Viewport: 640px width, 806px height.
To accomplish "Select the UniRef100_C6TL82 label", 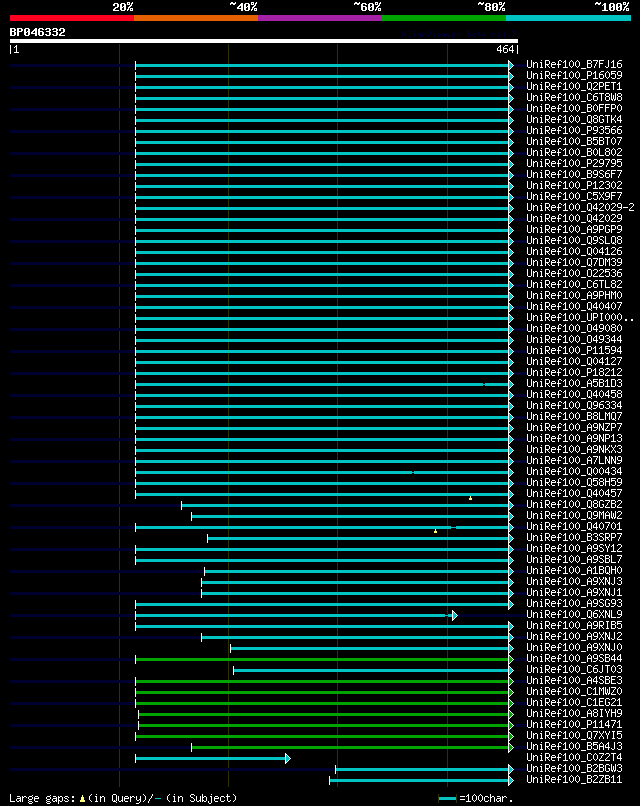I will click(574, 284).
